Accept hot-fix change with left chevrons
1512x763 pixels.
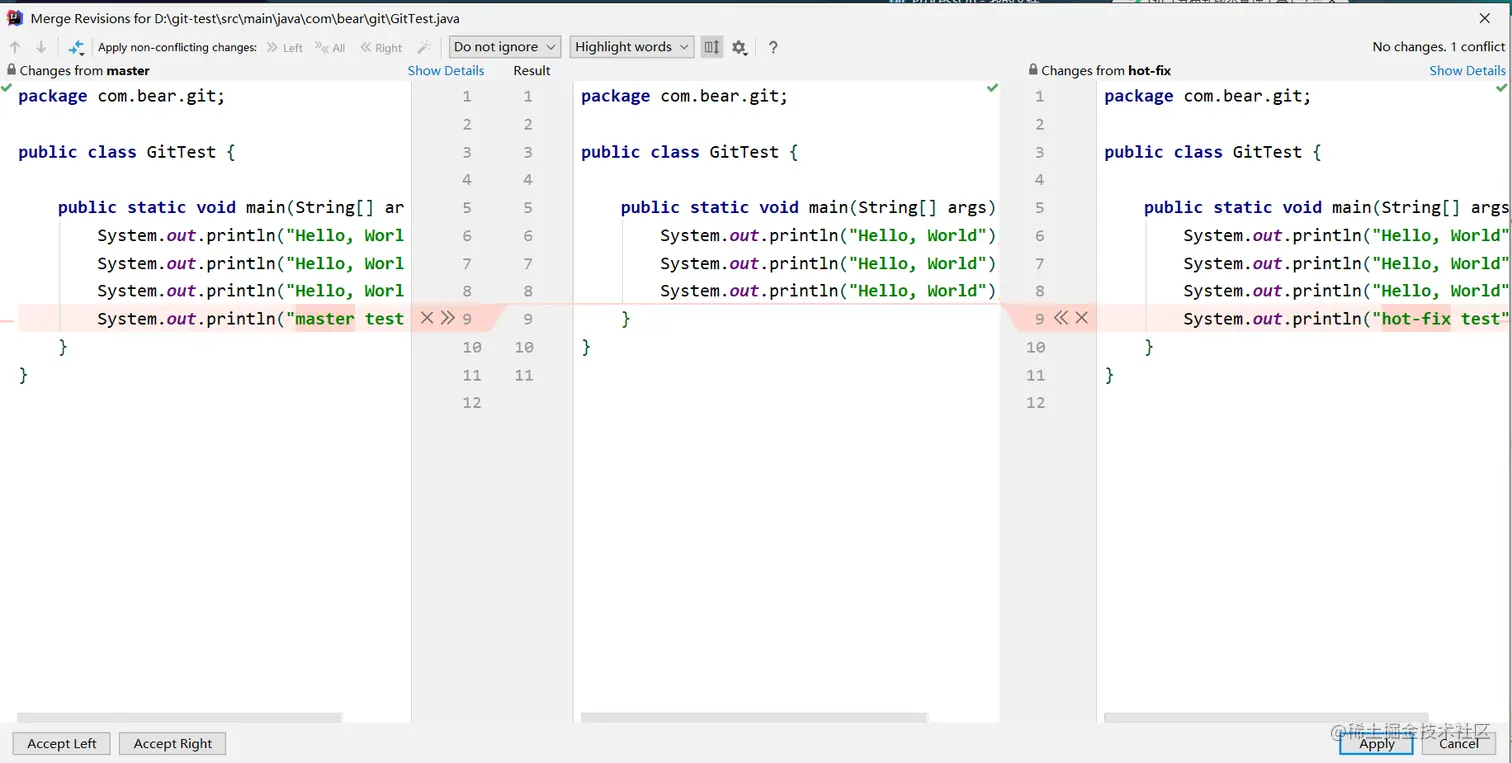[x=1061, y=318]
